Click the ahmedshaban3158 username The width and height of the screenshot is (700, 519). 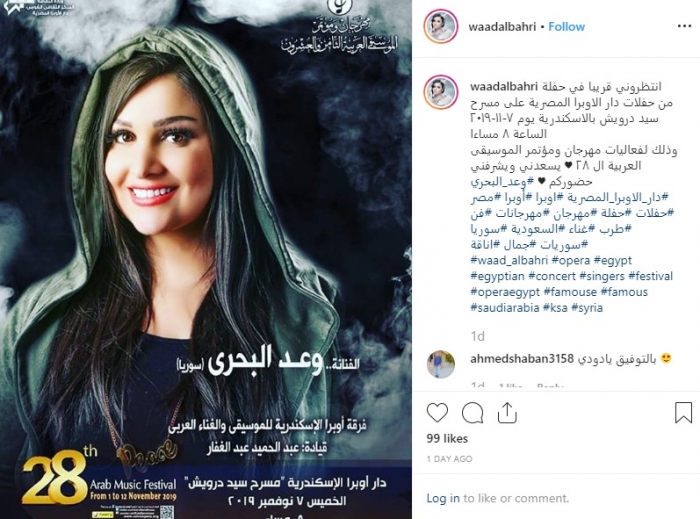[522, 359]
